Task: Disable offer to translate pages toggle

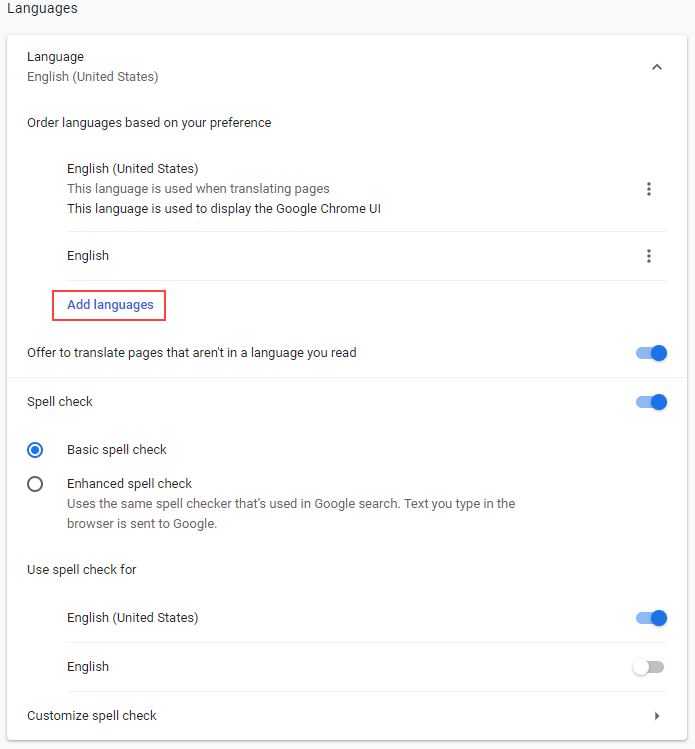Action: (x=651, y=353)
